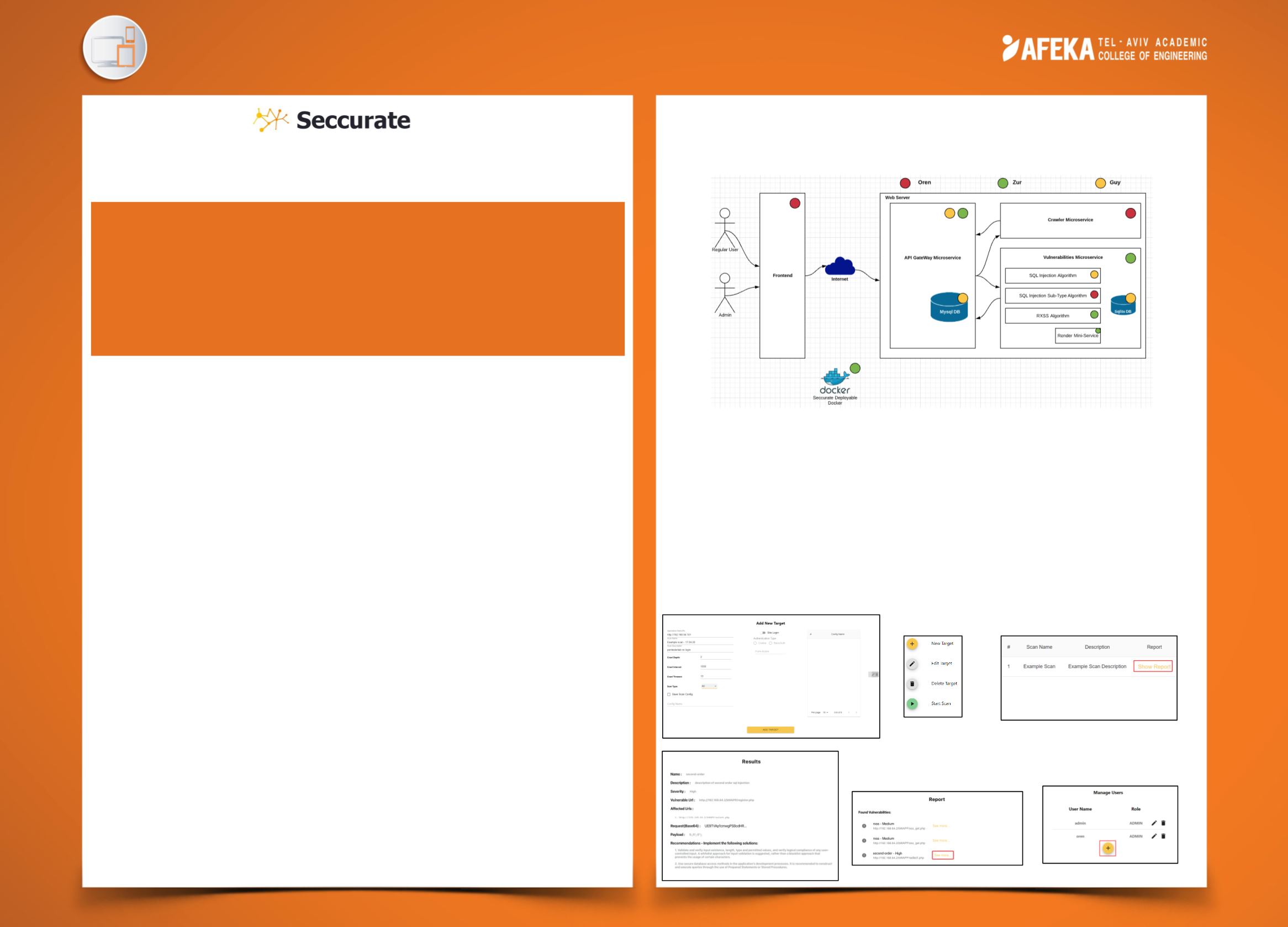
Task: Click the second-order - High entry
Action: click(888, 853)
